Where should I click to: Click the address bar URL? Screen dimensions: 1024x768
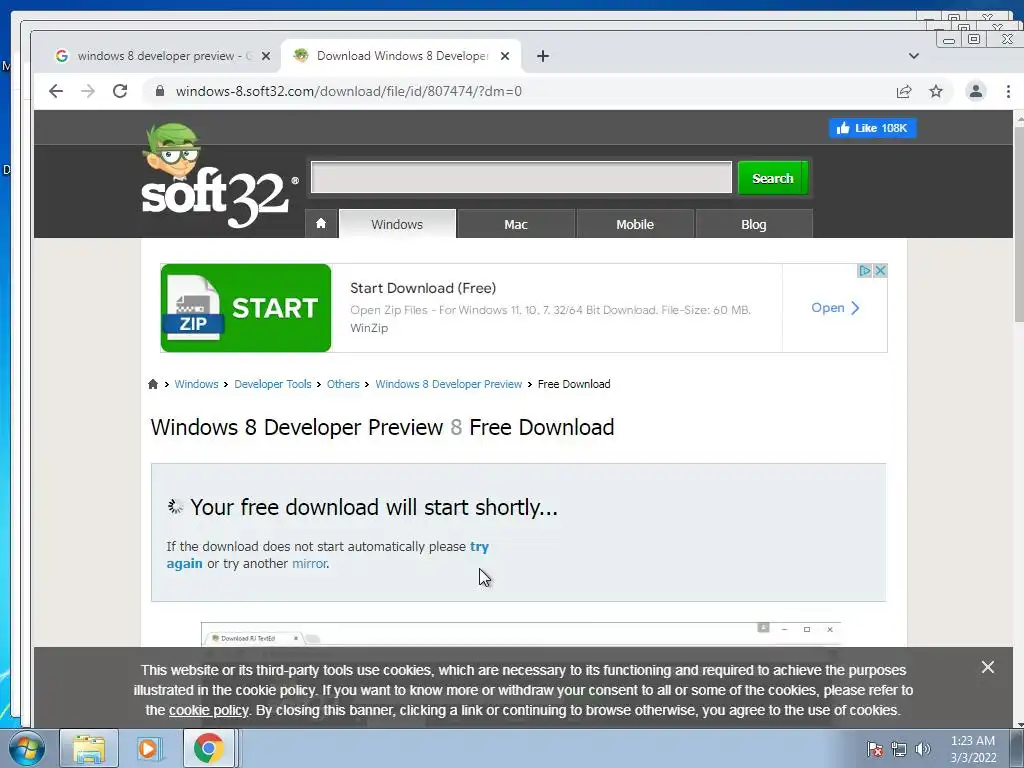(x=349, y=91)
